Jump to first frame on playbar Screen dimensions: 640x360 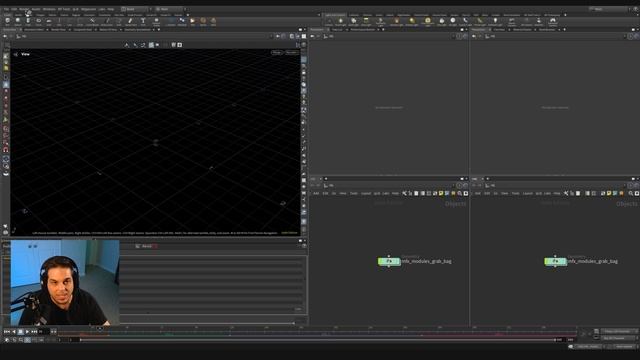point(7,331)
